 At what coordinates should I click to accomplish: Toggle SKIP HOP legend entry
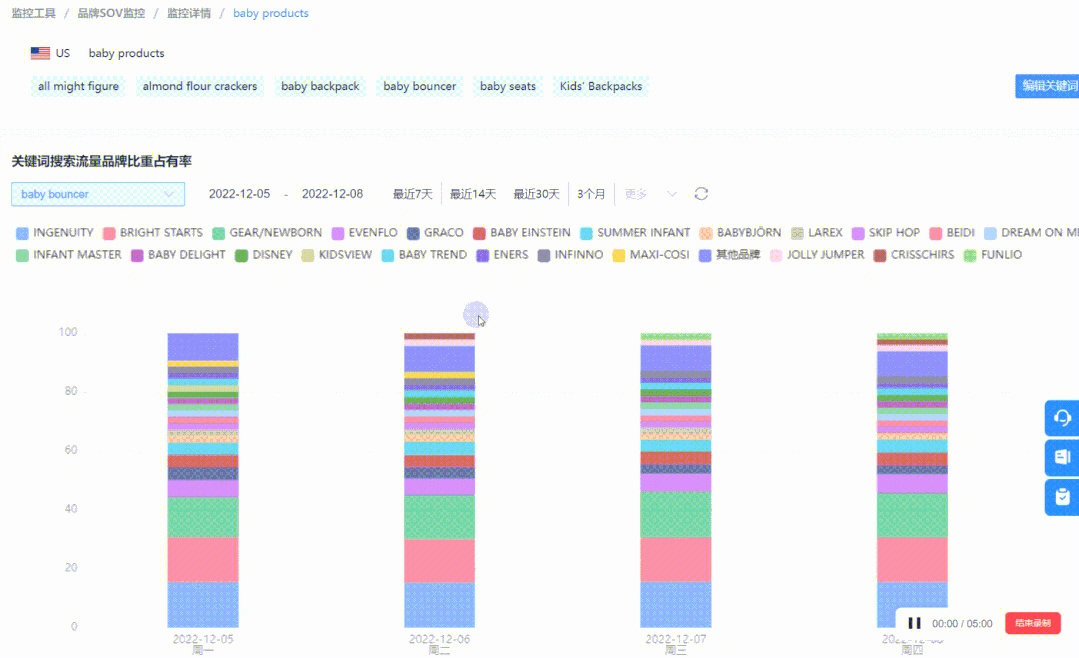click(886, 233)
